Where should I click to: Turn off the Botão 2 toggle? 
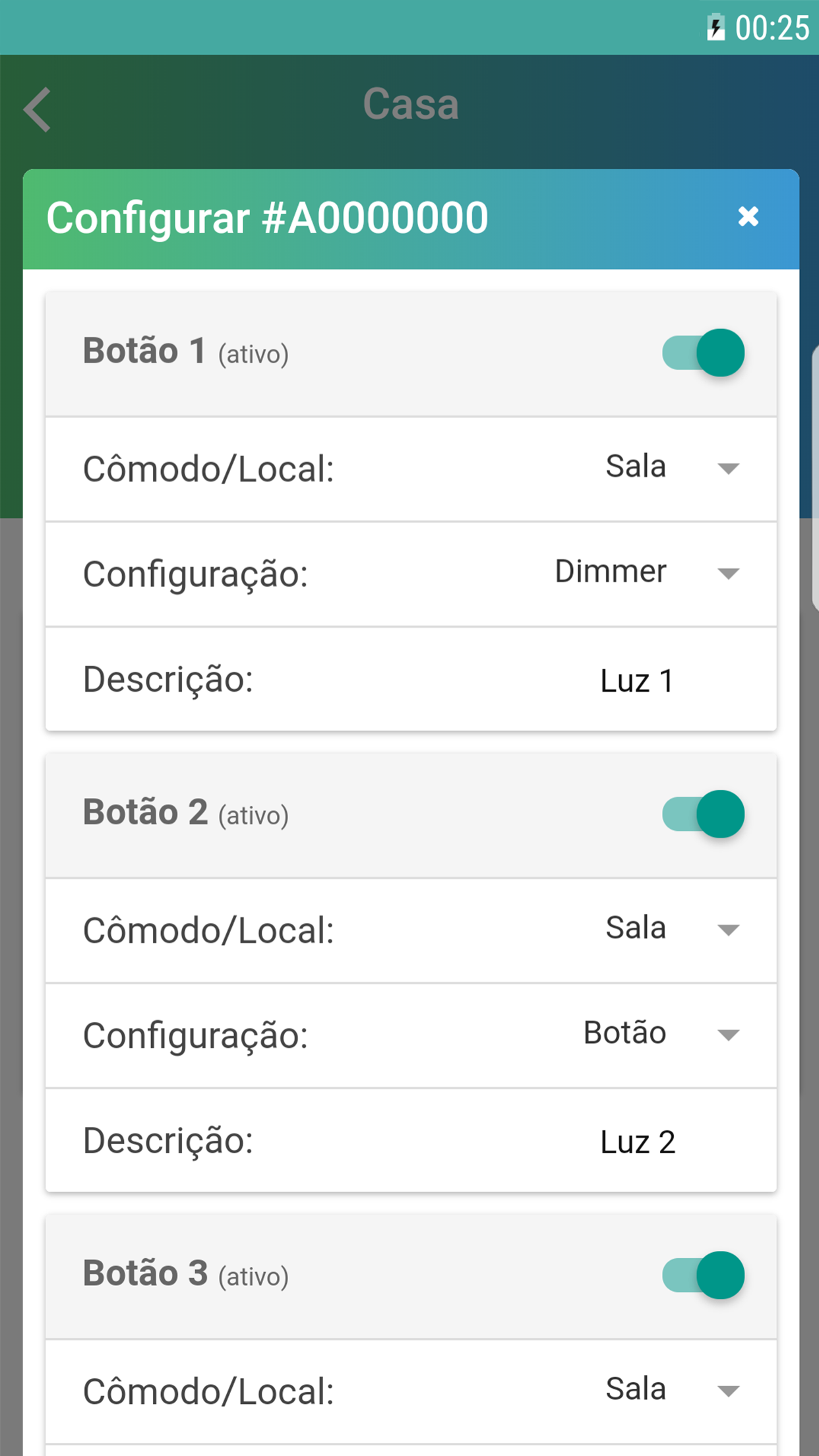(x=704, y=814)
